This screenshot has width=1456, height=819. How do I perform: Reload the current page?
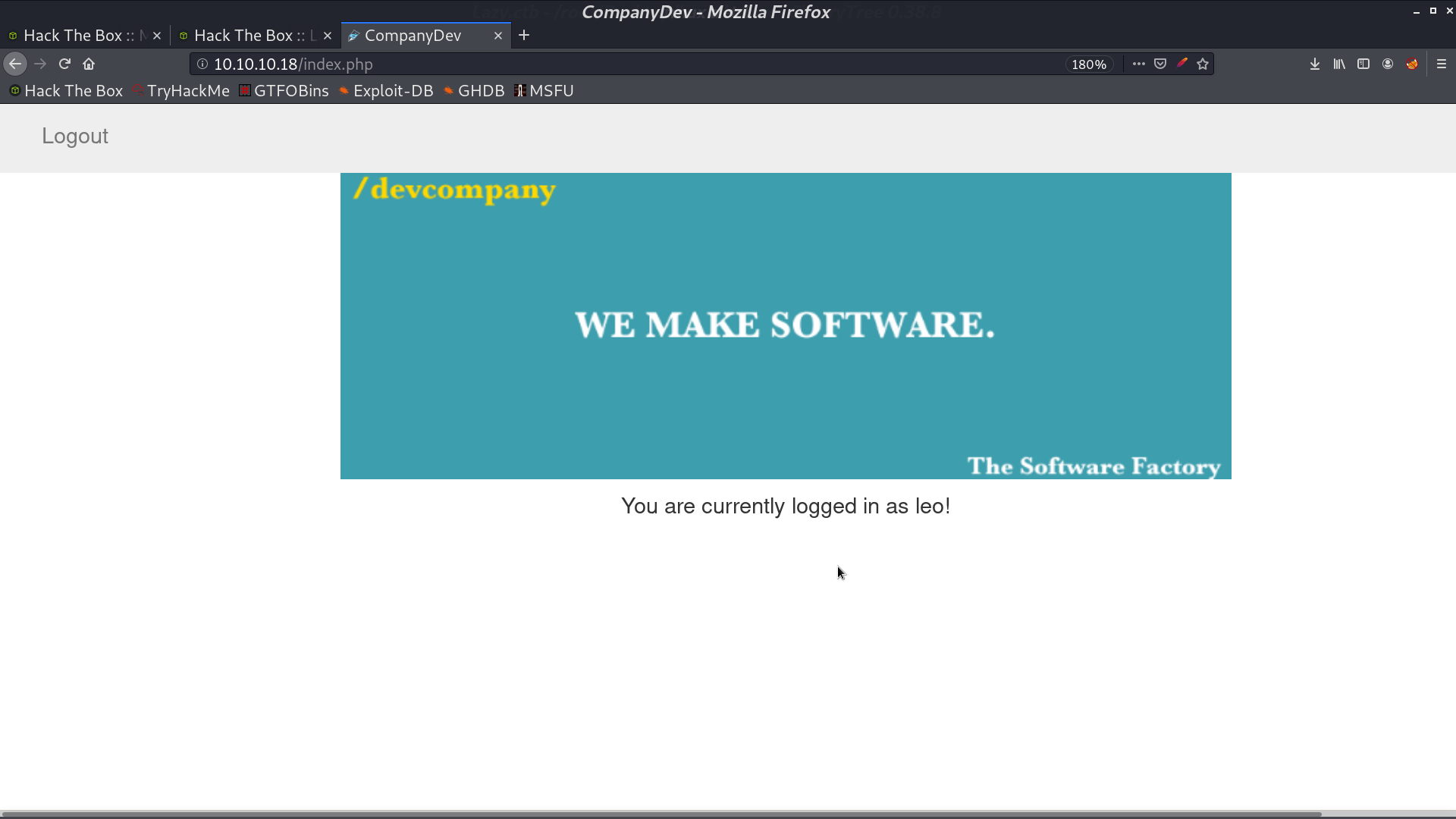click(64, 64)
